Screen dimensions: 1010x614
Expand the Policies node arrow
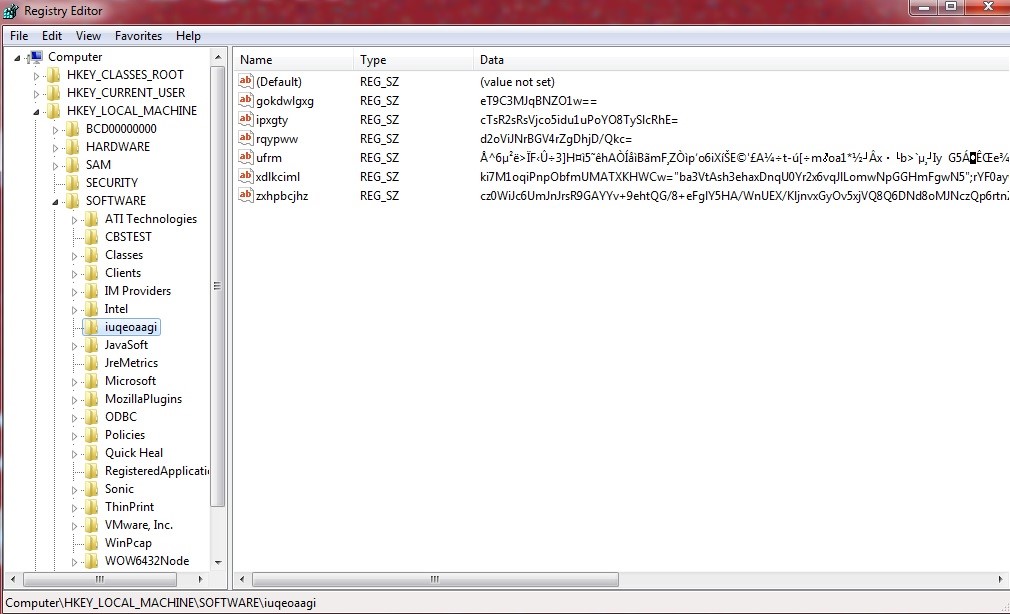(75, 437)
